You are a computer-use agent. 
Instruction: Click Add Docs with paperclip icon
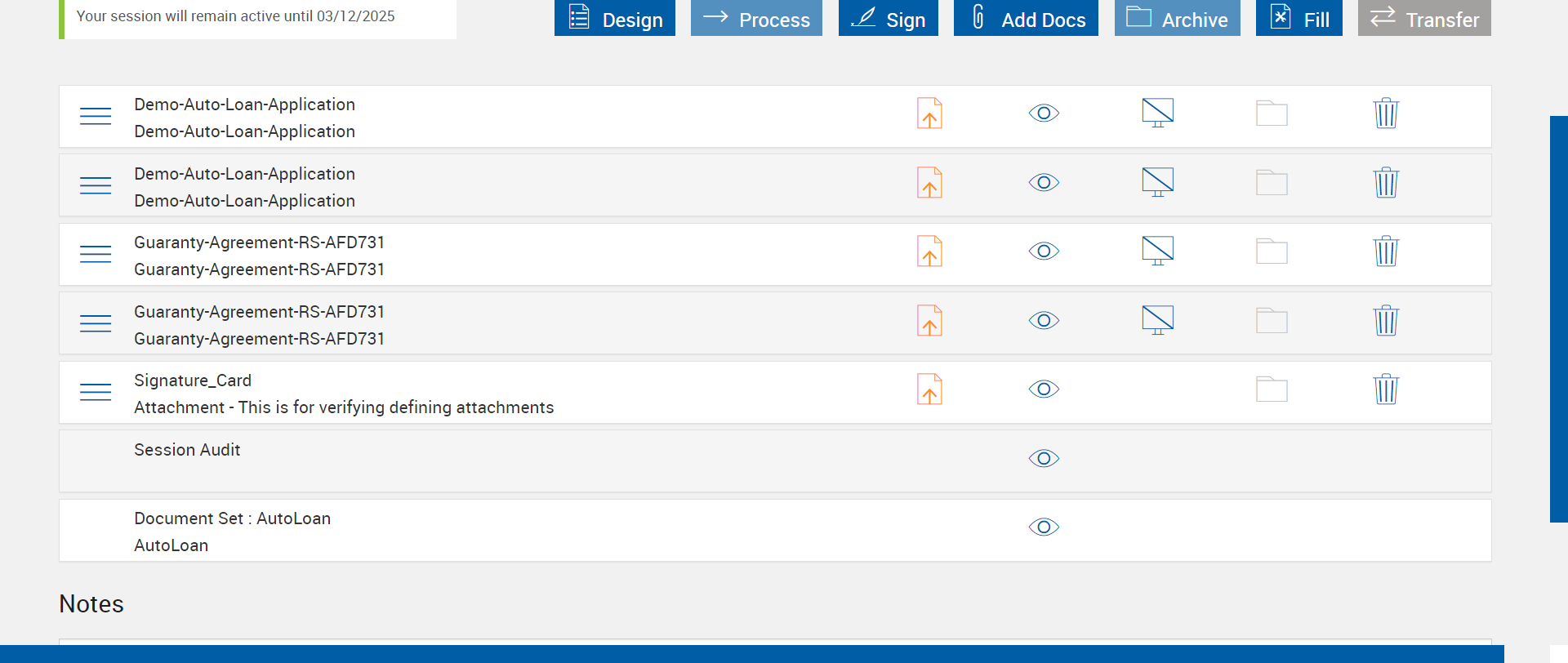pos(1026,18)
